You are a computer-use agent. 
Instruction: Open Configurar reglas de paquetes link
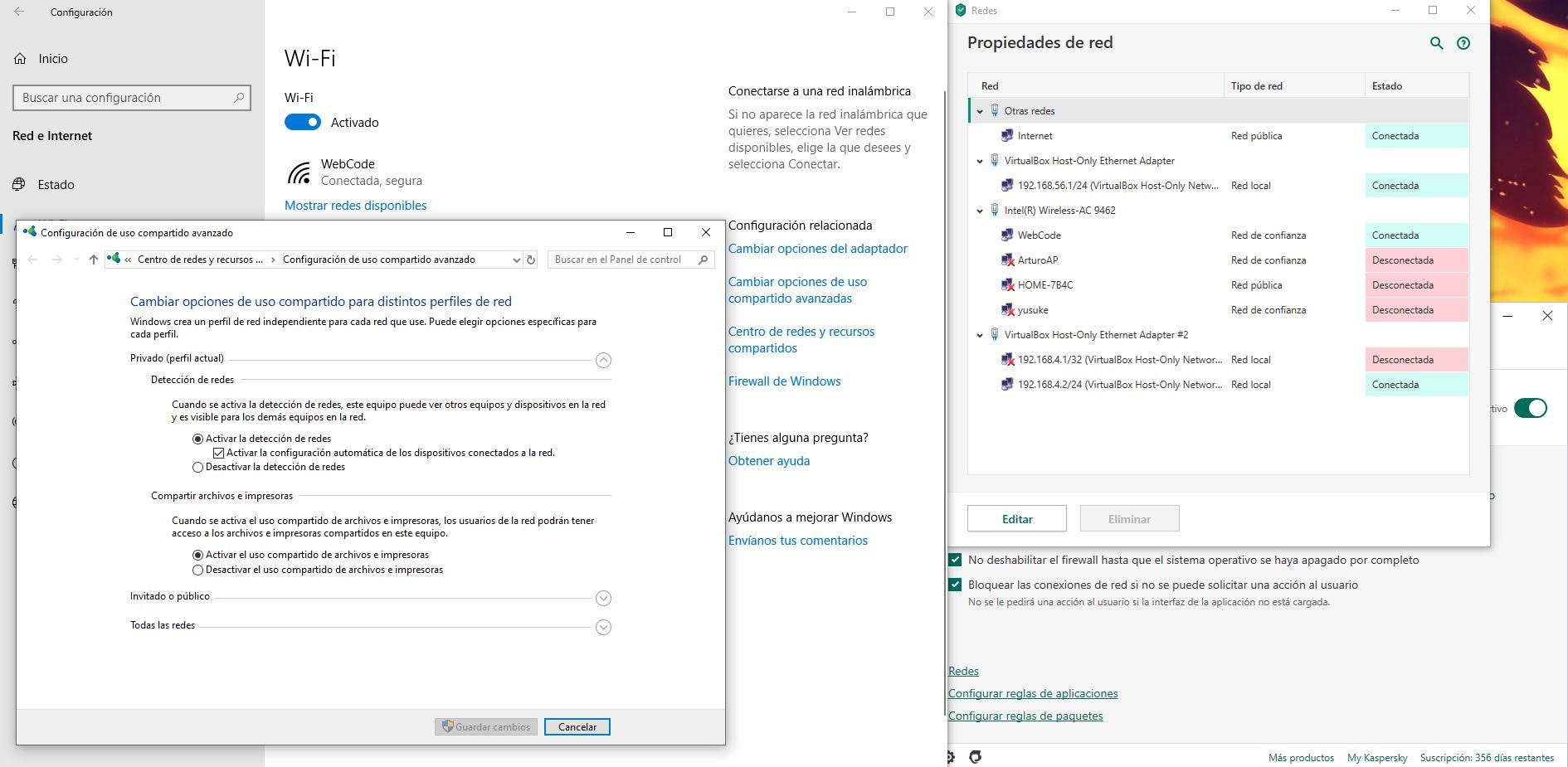[x=1025, y=716]
